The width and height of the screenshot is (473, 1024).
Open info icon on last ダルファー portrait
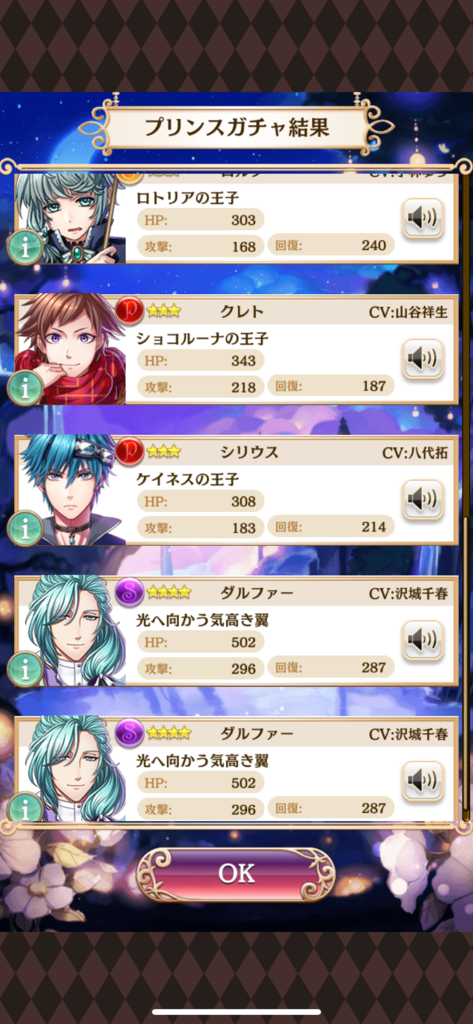coord(25,808)
